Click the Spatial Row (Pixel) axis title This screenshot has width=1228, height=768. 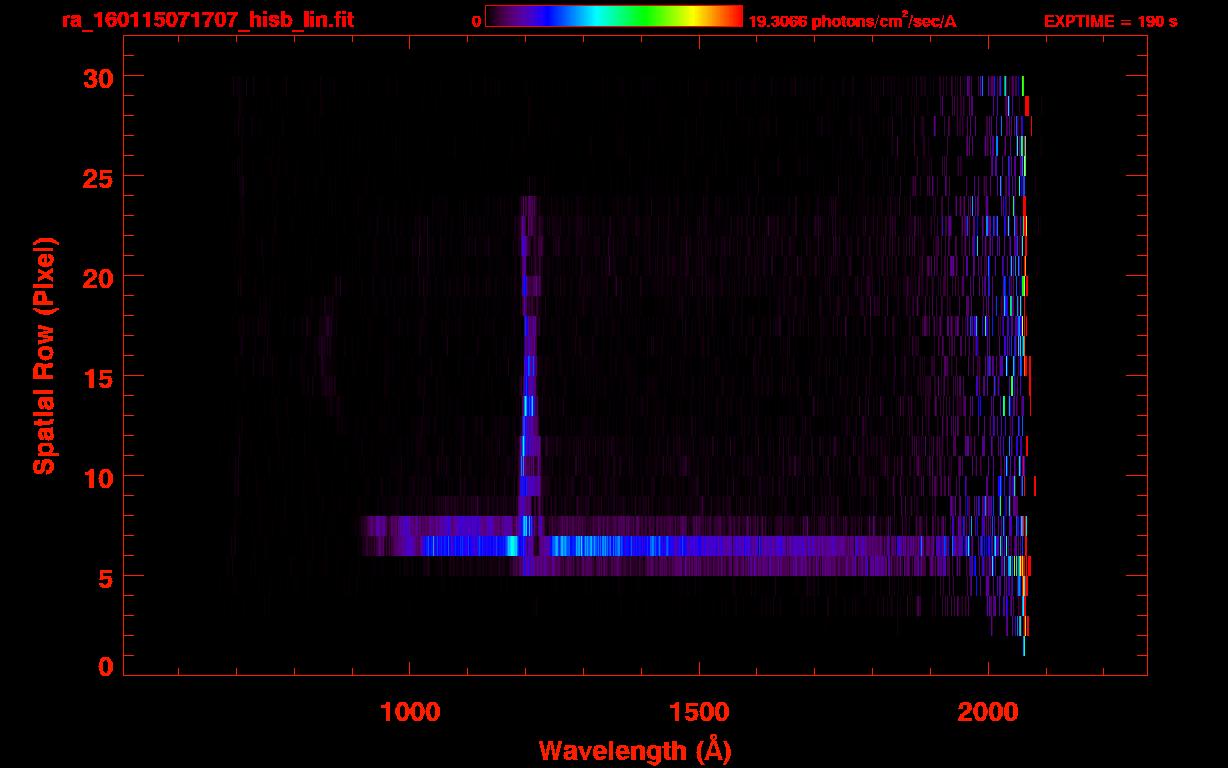point(44,355)
